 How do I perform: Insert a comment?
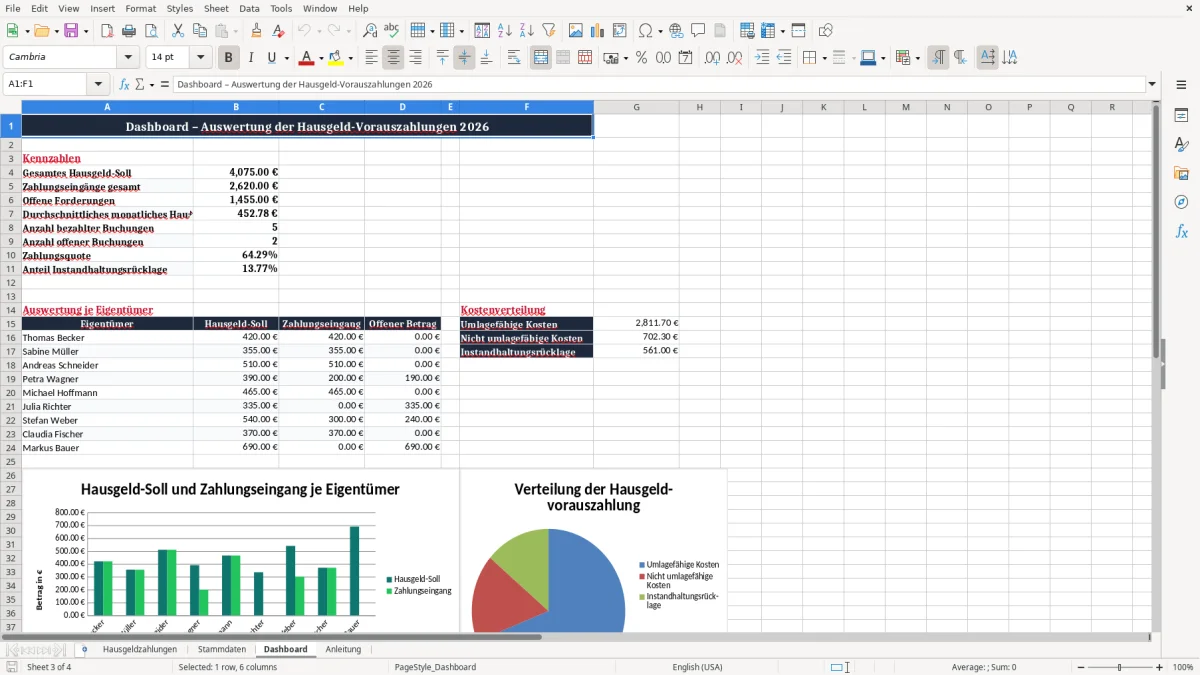coord(698,30)
